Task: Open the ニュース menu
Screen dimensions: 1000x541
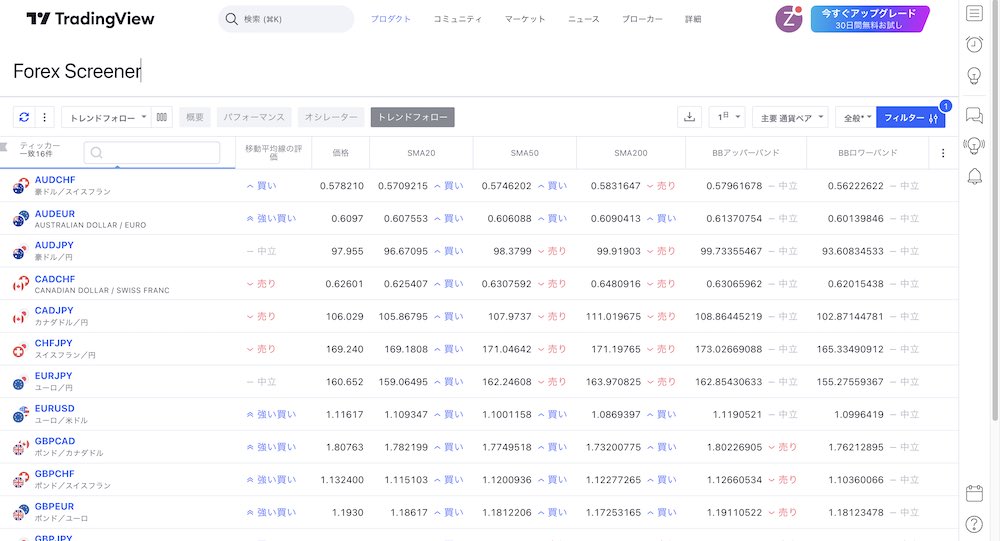Action: pos(584,19)
